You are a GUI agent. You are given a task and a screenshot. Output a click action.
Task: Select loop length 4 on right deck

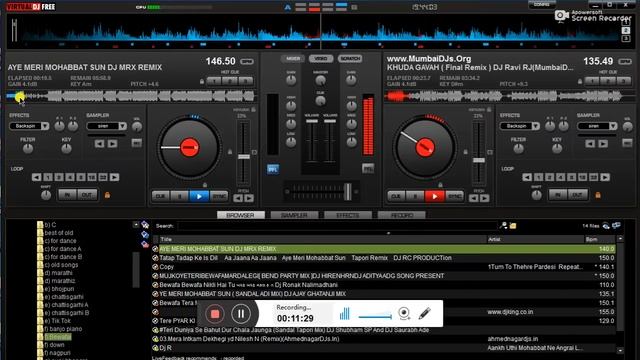[560, 177]
